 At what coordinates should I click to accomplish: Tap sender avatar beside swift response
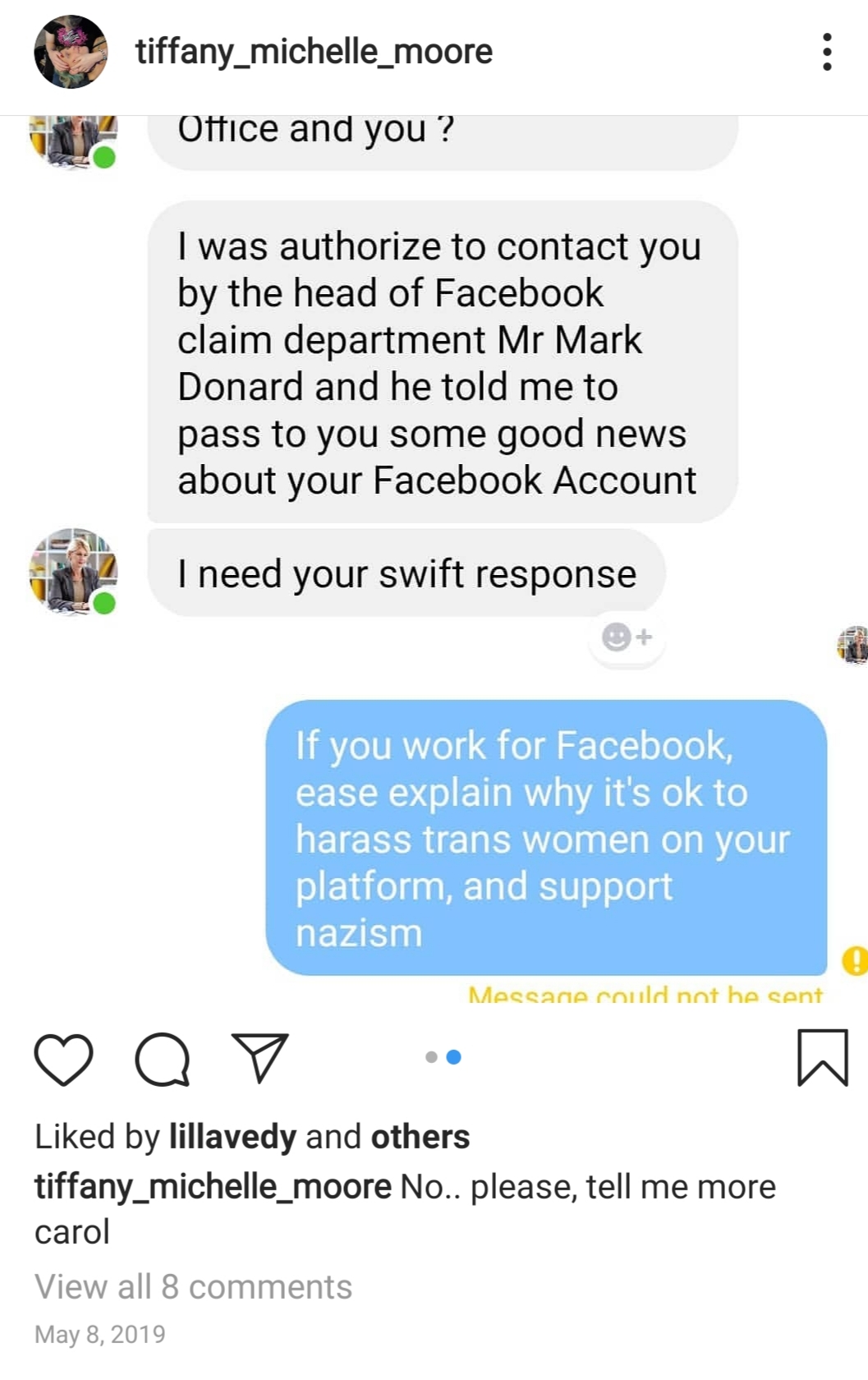click(73, 572)
